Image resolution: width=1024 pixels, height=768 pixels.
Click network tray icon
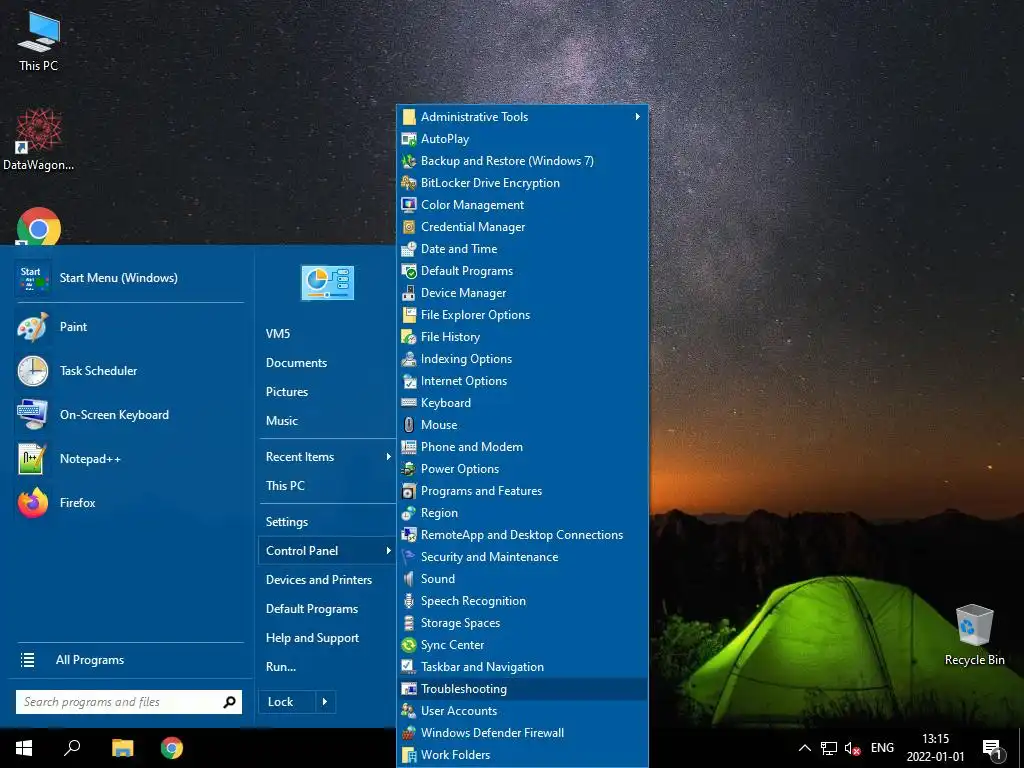(829, 748)
